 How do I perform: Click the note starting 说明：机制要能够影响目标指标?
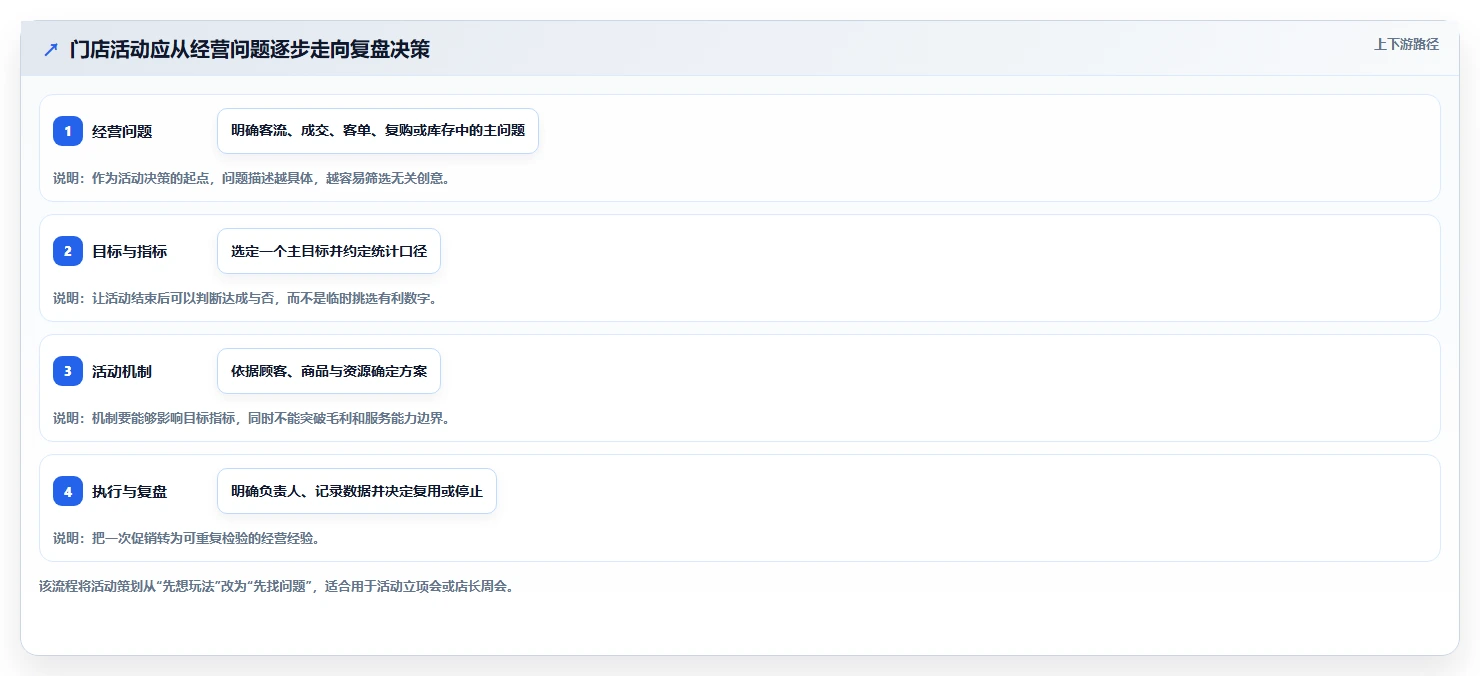tap(251, 418)
